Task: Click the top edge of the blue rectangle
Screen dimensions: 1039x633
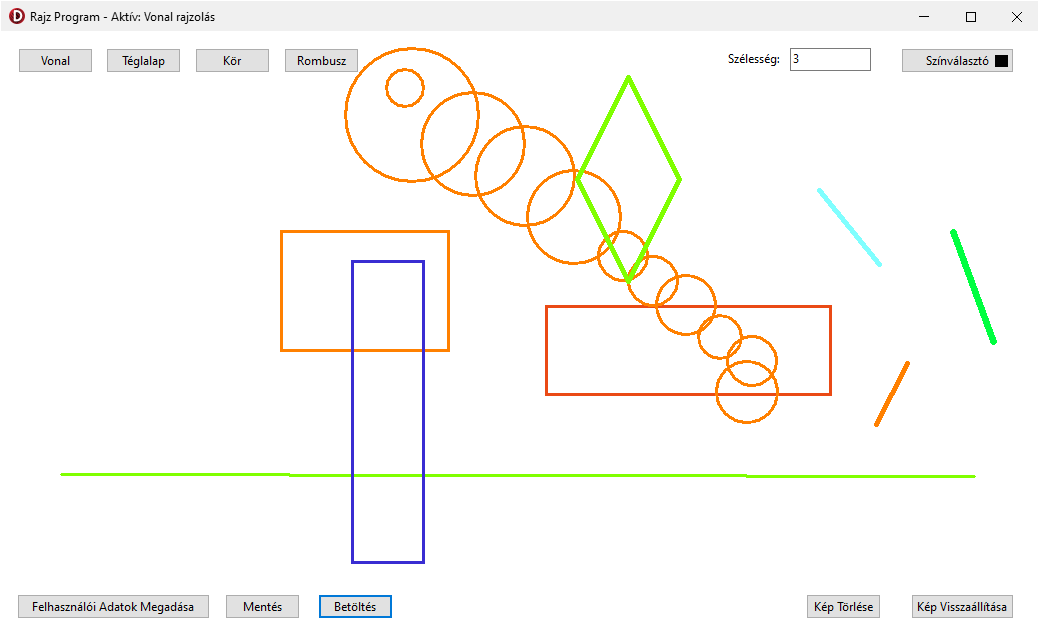Action: point(388,262)
